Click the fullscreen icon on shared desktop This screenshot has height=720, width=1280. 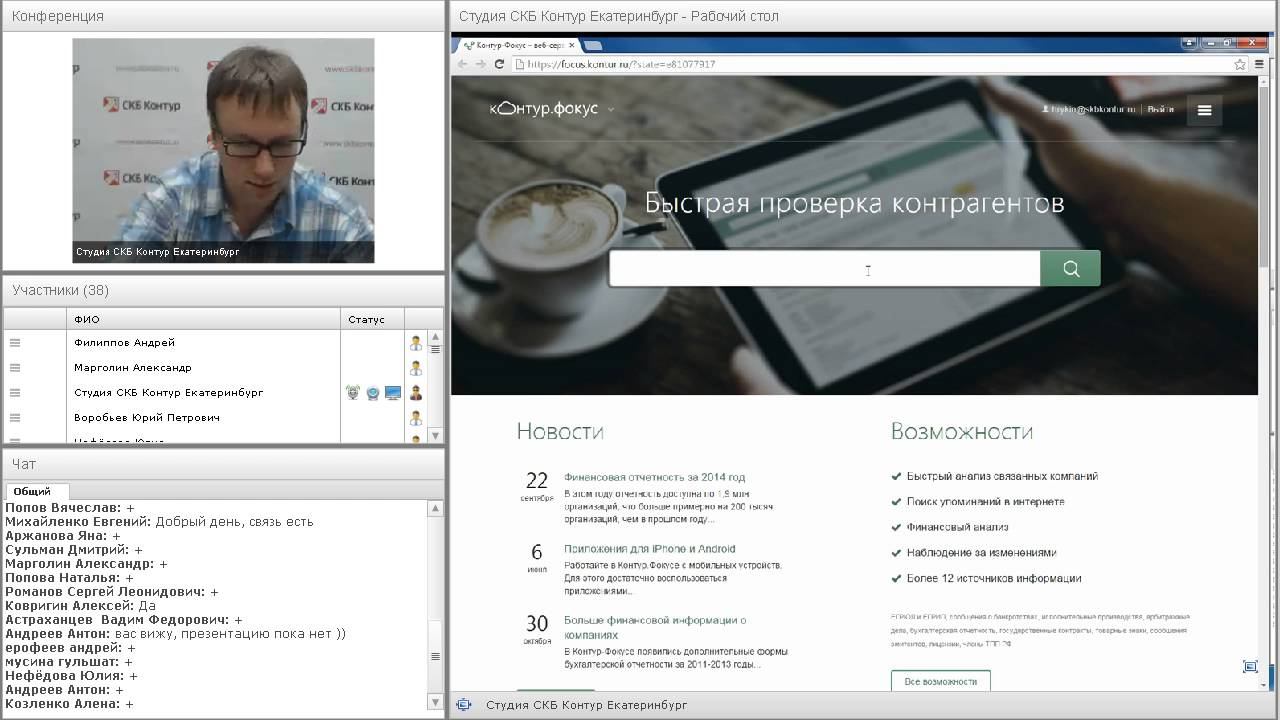tap(1250, 667)
